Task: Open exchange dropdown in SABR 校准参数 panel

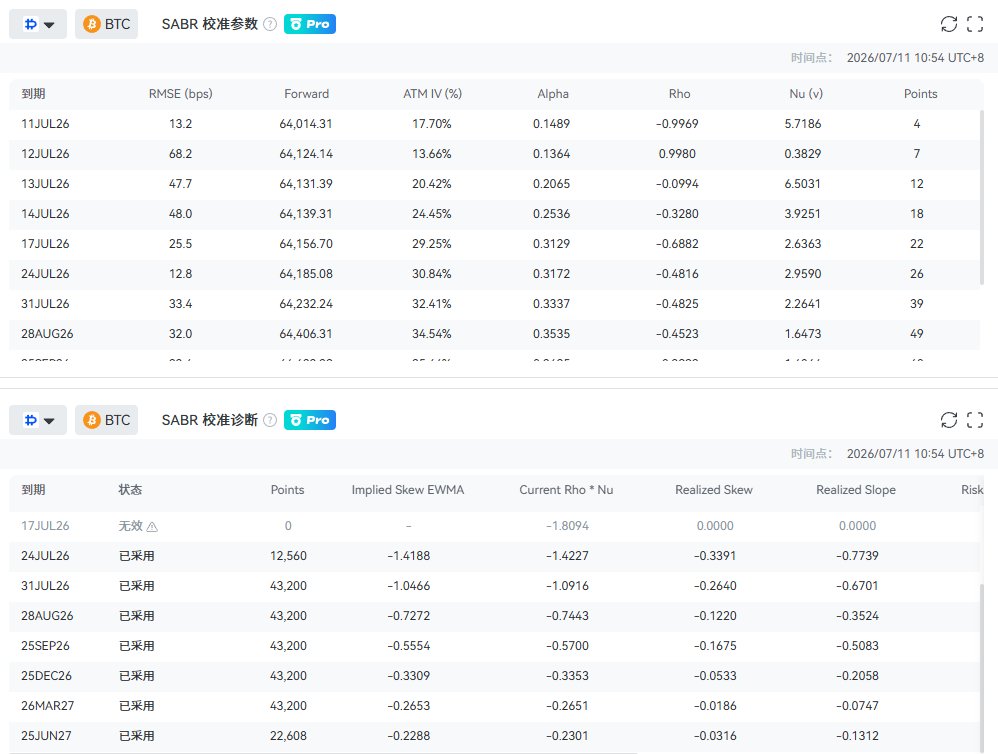Action: [38, 24]
